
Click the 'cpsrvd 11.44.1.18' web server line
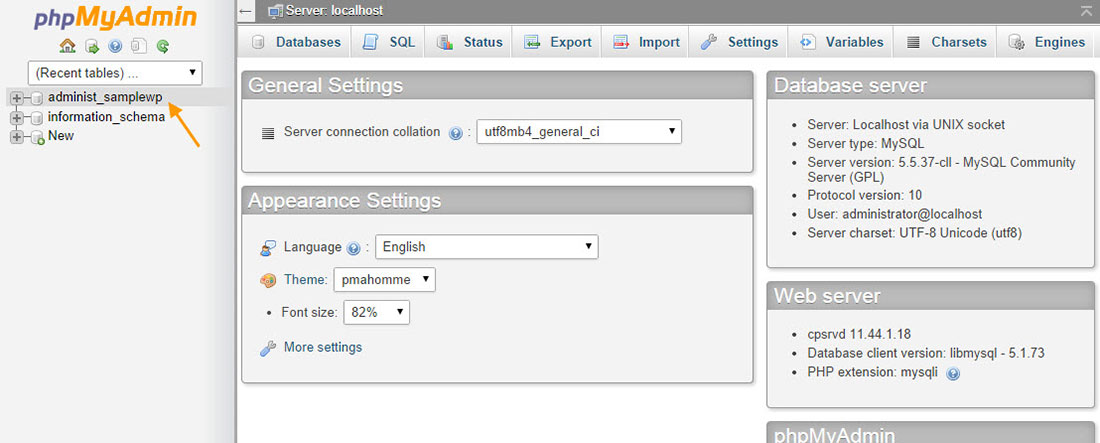[859, 333]
